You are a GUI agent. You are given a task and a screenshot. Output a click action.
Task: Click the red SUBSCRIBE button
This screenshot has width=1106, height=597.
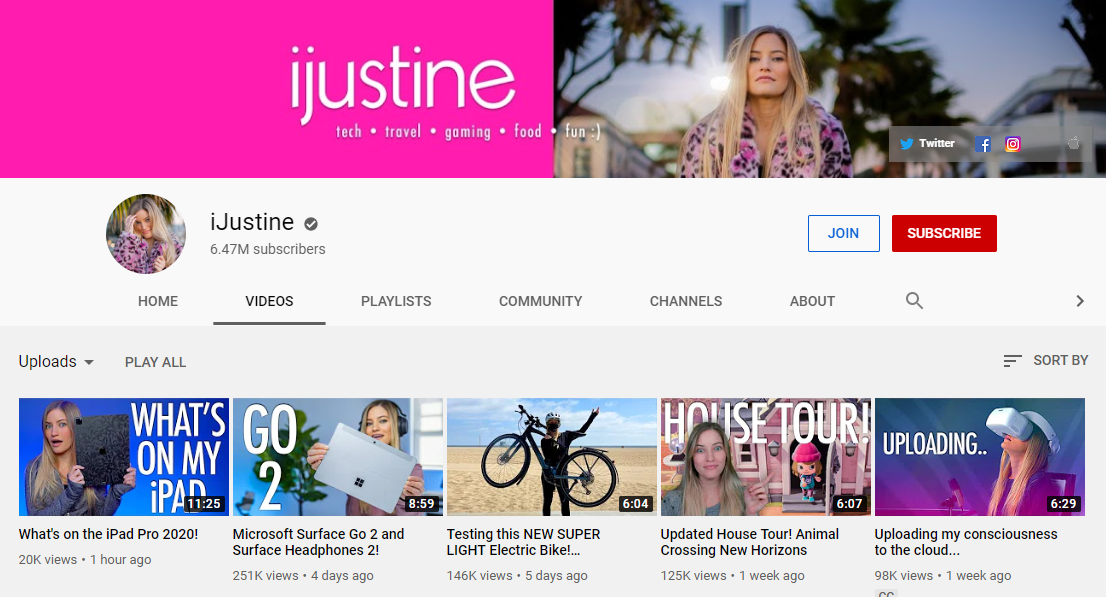tap(944, 234)
